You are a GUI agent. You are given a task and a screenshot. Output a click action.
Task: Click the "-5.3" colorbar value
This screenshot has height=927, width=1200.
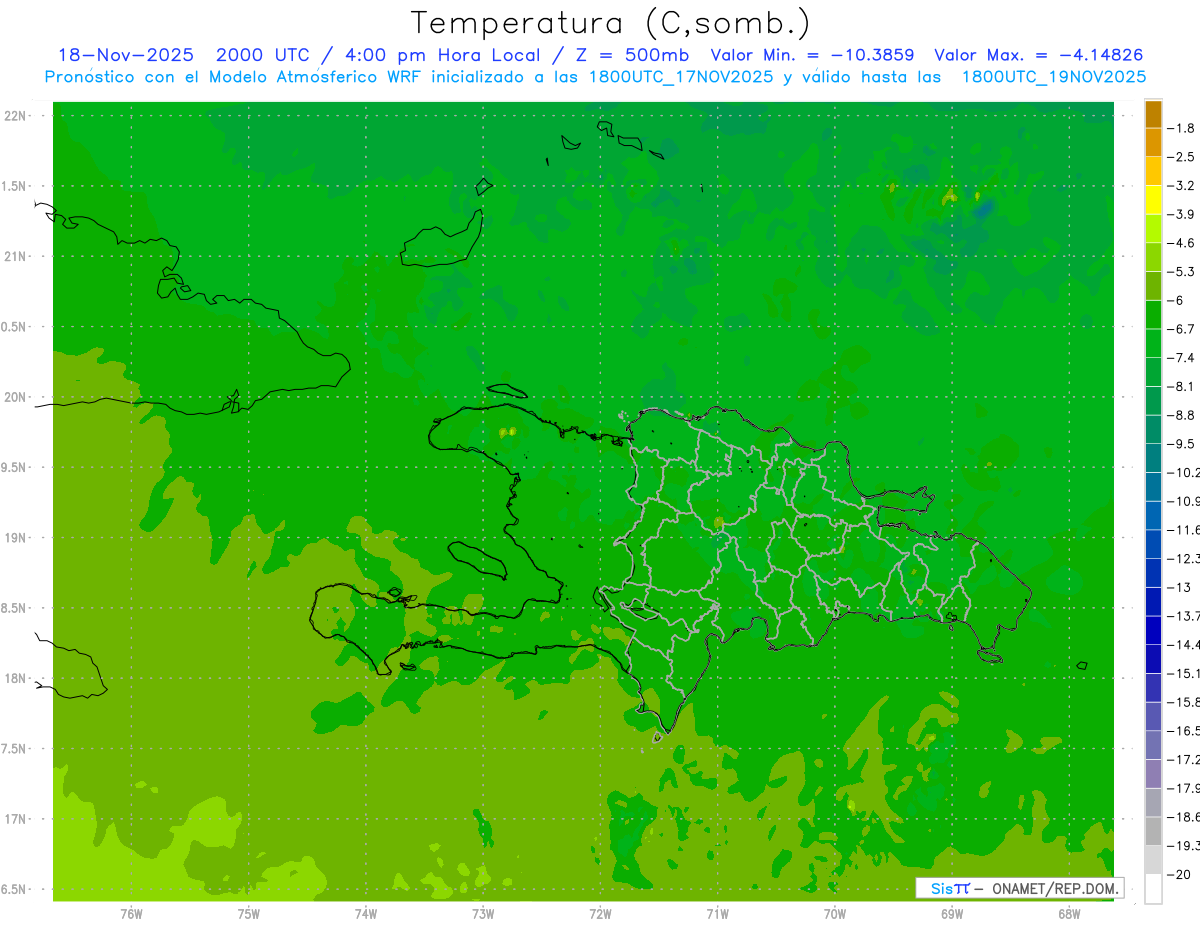pyautogui.click(x=1182, y=271)
